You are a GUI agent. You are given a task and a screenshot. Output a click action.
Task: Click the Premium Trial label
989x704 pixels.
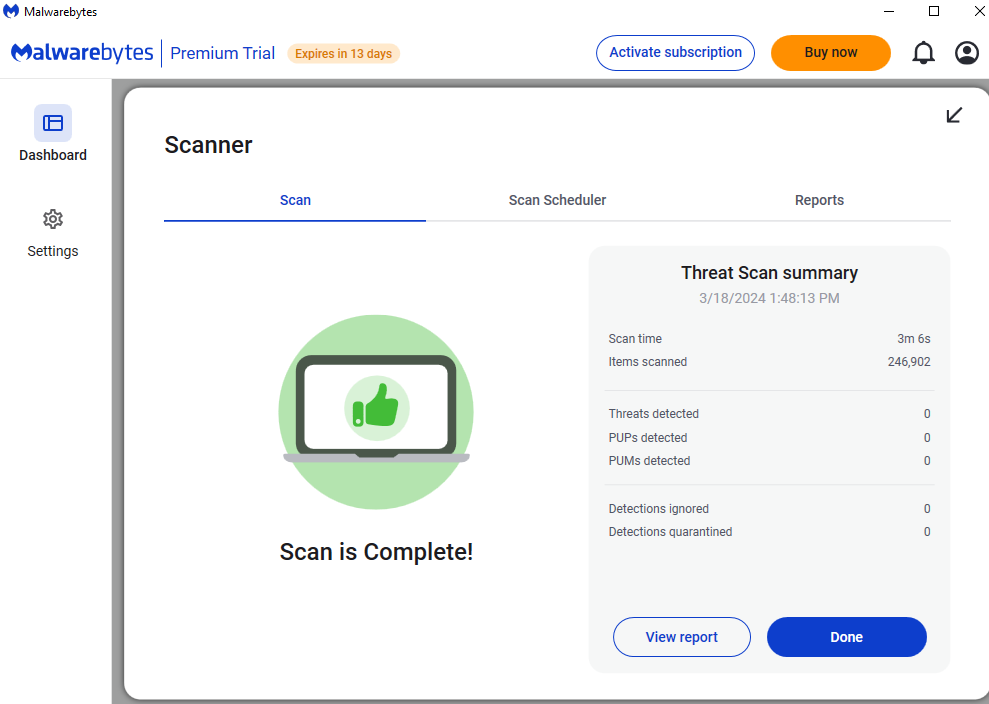(x=222, y=54)
